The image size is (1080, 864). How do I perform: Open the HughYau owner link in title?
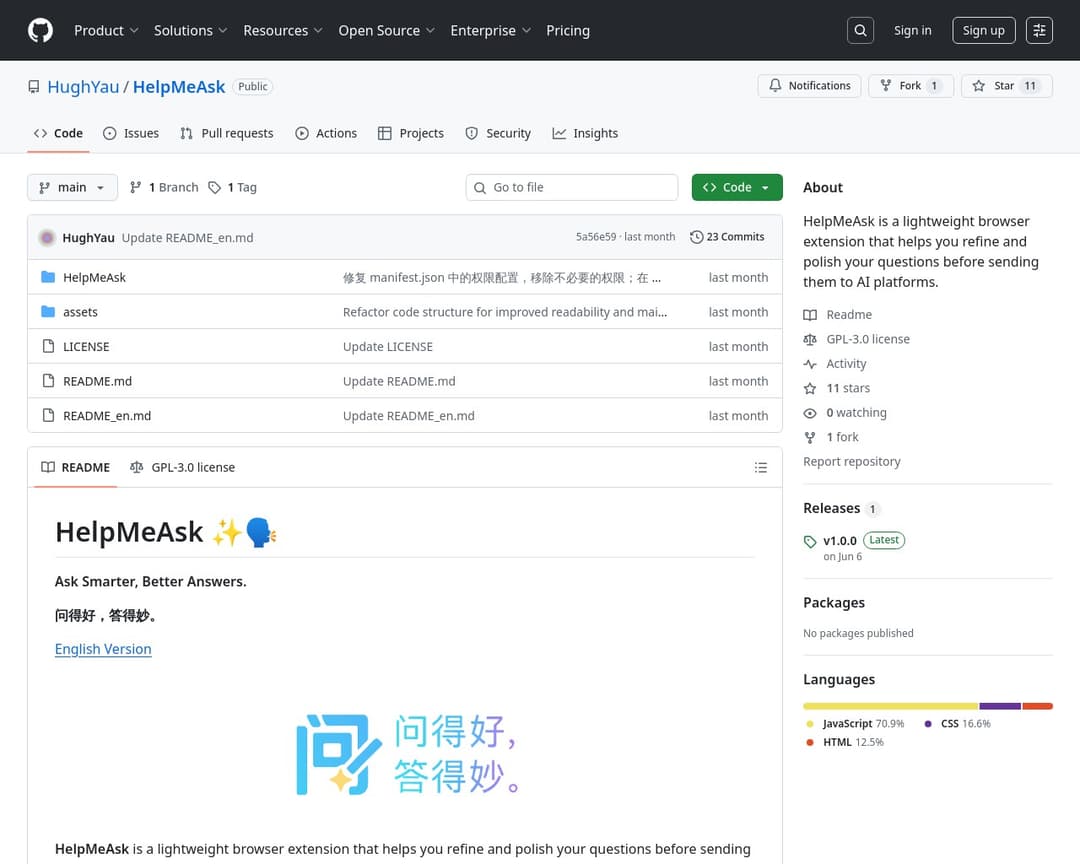[x=83, y=87]
